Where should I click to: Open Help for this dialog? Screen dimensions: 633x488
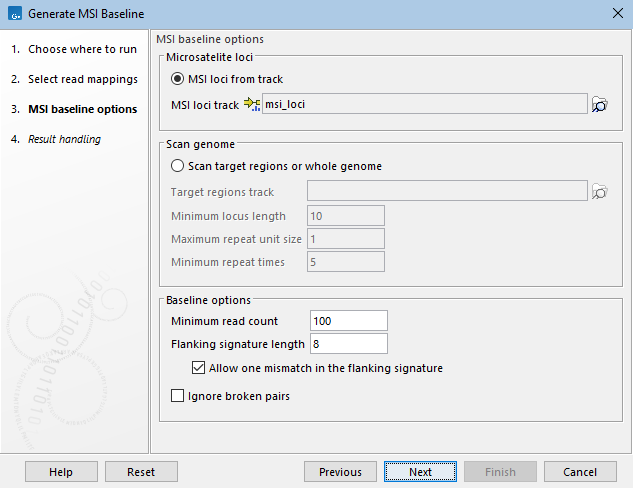[x=61, y=471]
